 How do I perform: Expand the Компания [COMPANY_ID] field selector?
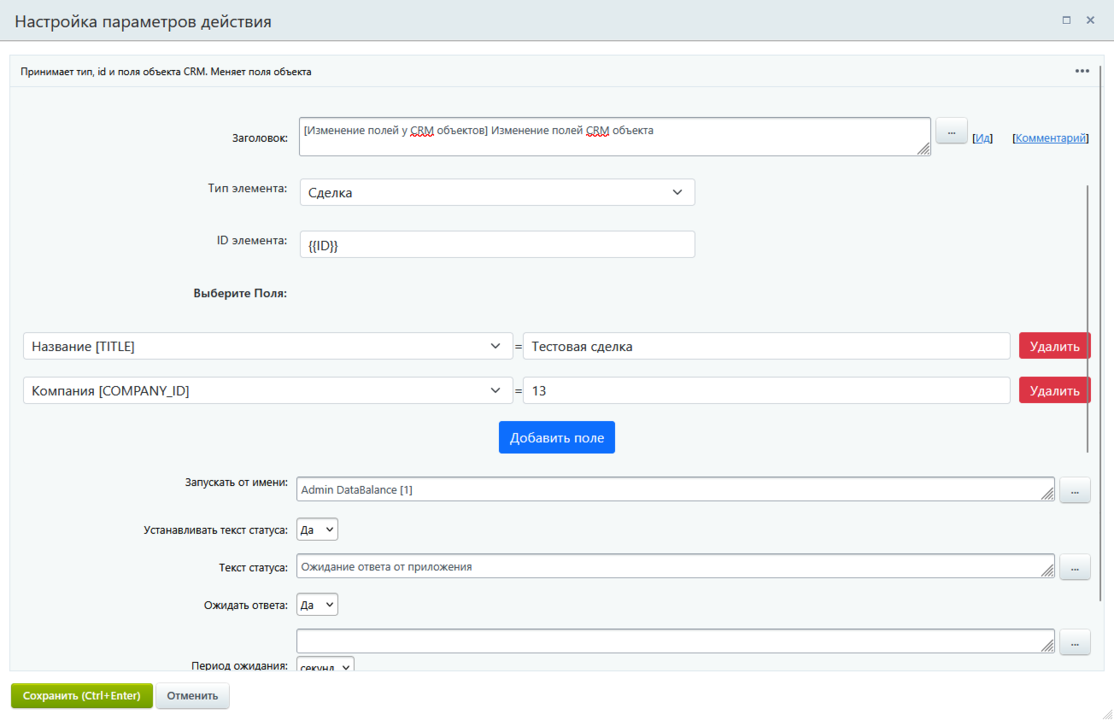point(268,390)
